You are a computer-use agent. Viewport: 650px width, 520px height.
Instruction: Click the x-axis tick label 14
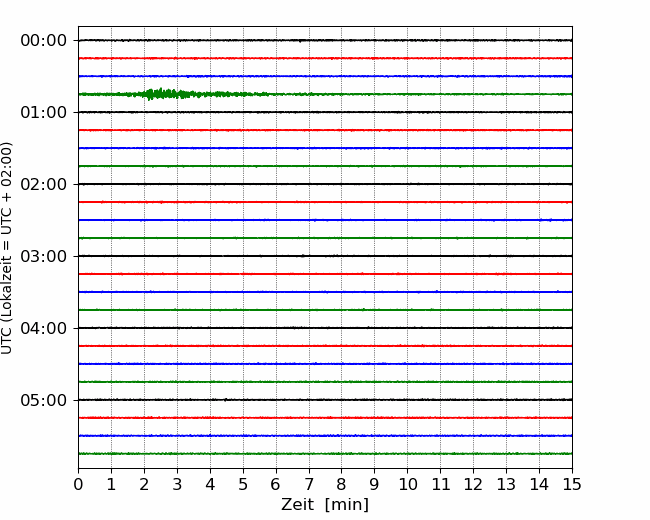[x=539, y=484]
